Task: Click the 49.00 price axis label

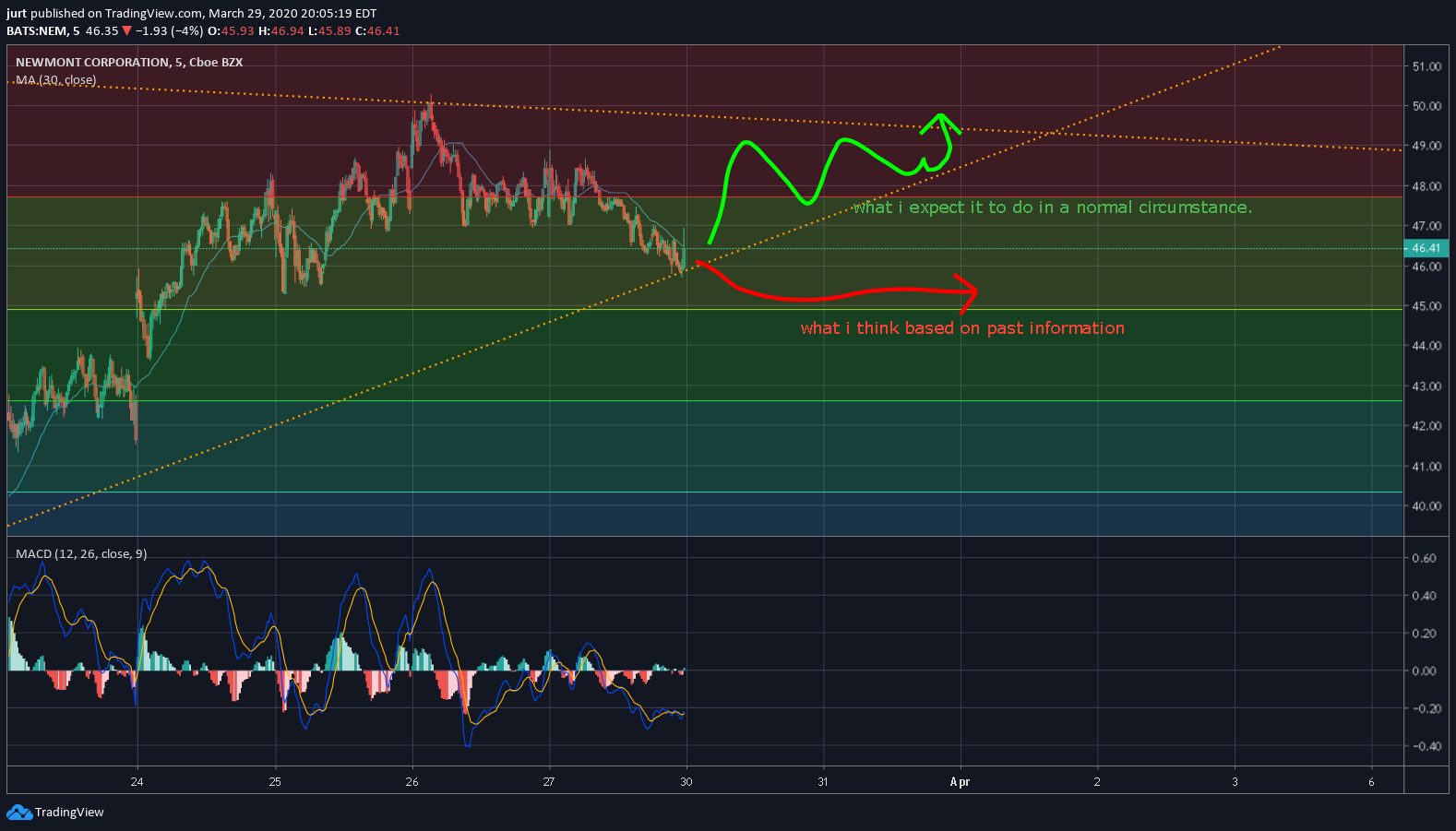Action: click(x=1426, y=146)
